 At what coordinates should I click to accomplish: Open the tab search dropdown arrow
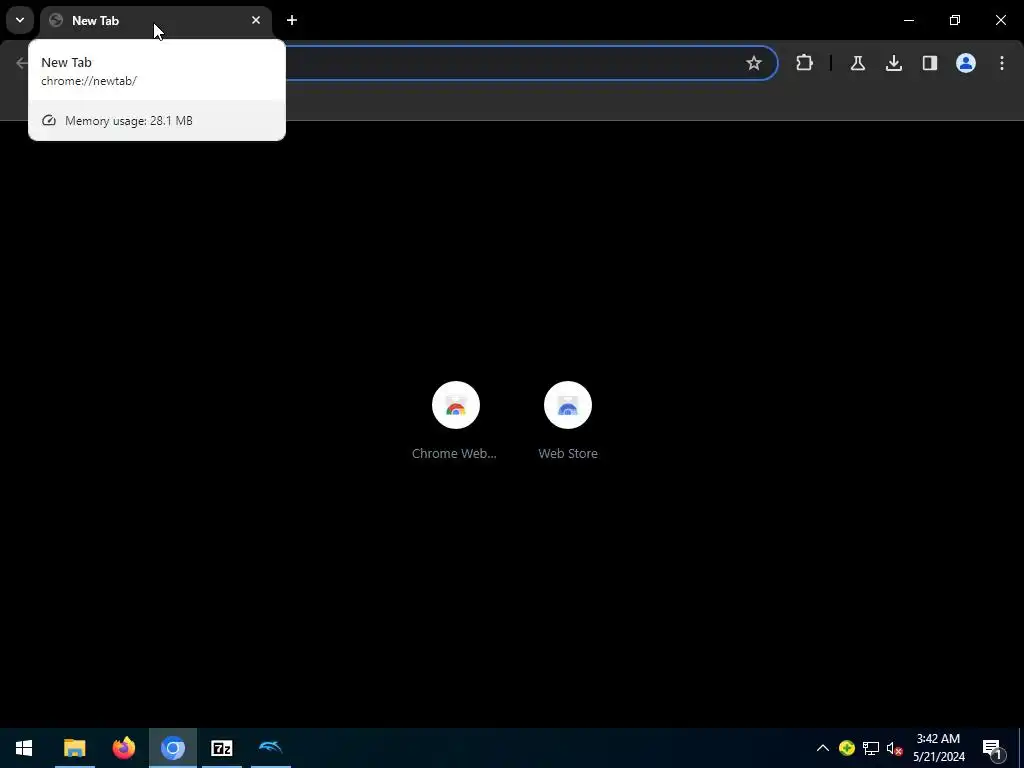point(20,20)
